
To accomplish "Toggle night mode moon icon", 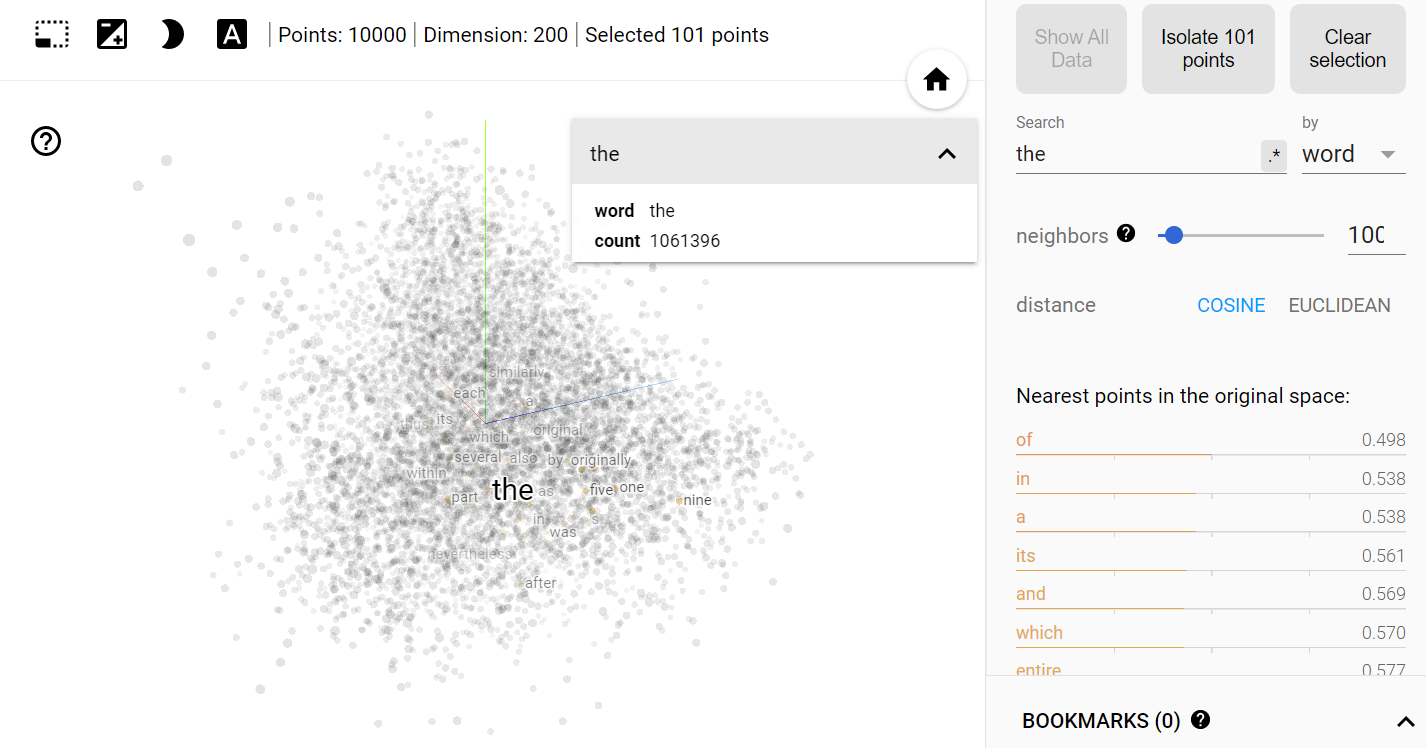I will tap(172, 35).
